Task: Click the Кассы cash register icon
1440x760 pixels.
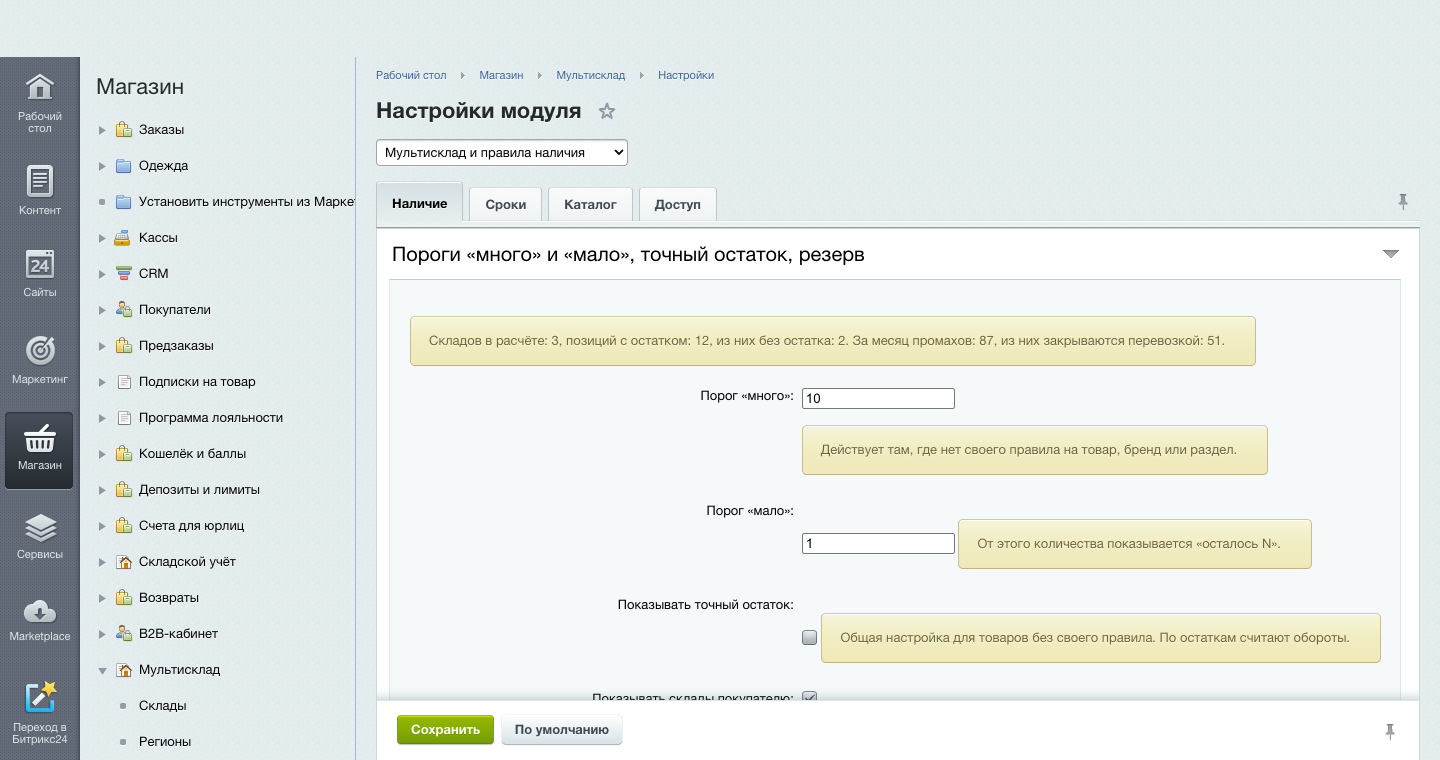Action: click(x=123, y=238)
